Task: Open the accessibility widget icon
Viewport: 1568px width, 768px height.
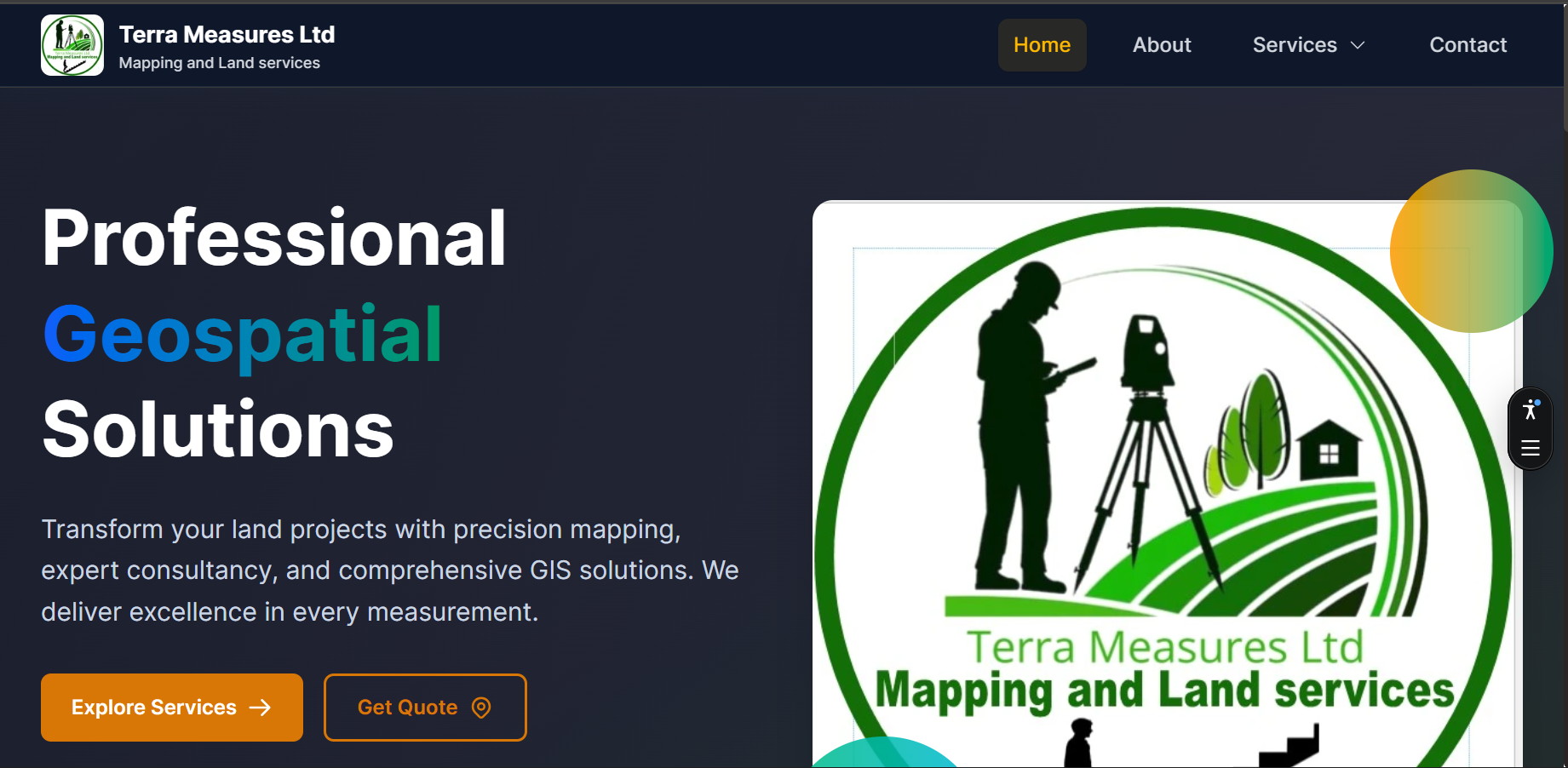Action: click(x=1531, y=410)
